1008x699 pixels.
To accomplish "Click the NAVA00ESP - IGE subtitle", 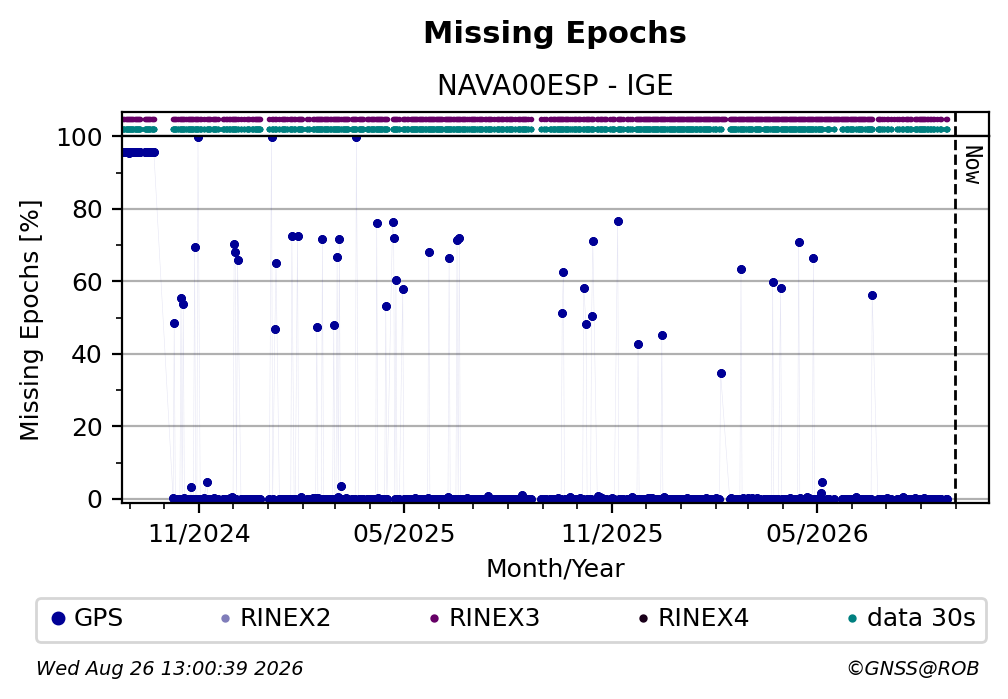I will pyautogui.click(x=555, y=86).
